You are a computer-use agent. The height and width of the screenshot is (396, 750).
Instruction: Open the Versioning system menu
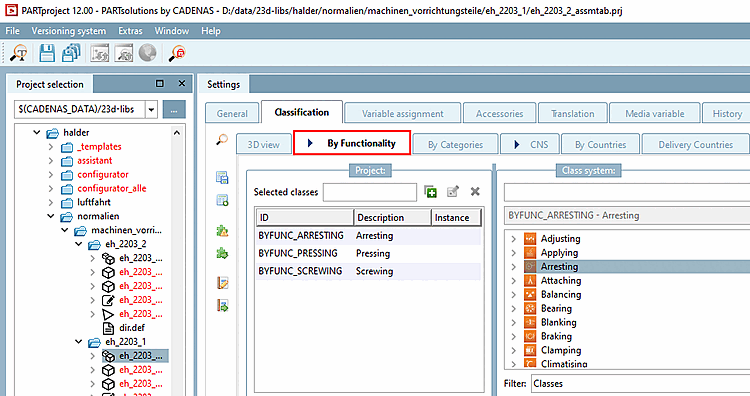[x=69, y=31]
